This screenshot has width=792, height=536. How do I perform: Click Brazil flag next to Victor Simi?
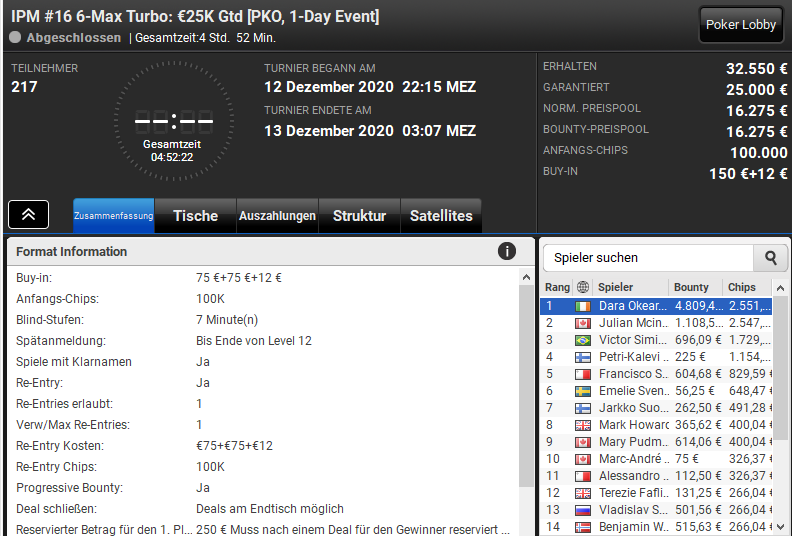pos(583,340)
